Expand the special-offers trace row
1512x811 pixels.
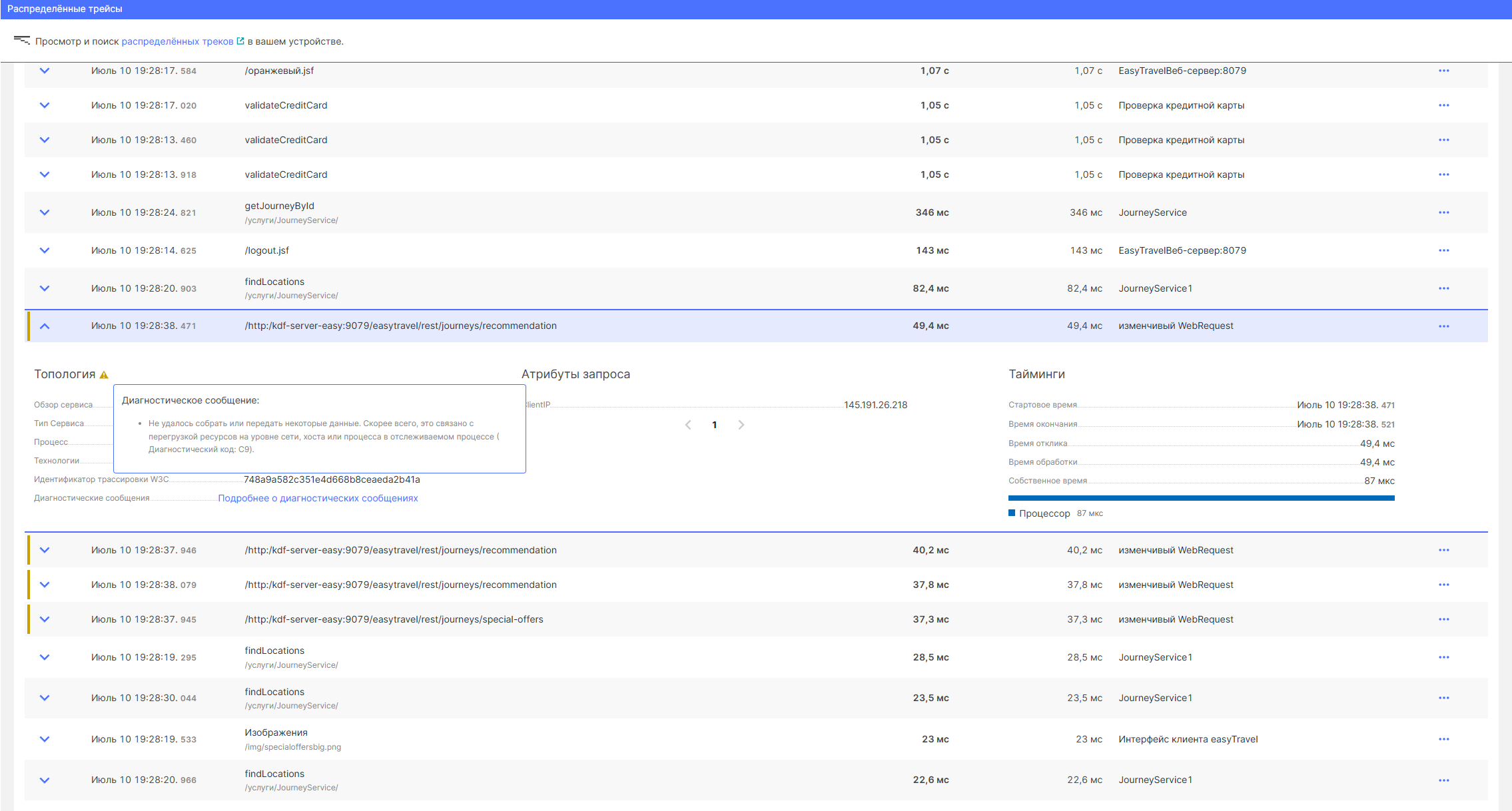click(x=45, y=619)
